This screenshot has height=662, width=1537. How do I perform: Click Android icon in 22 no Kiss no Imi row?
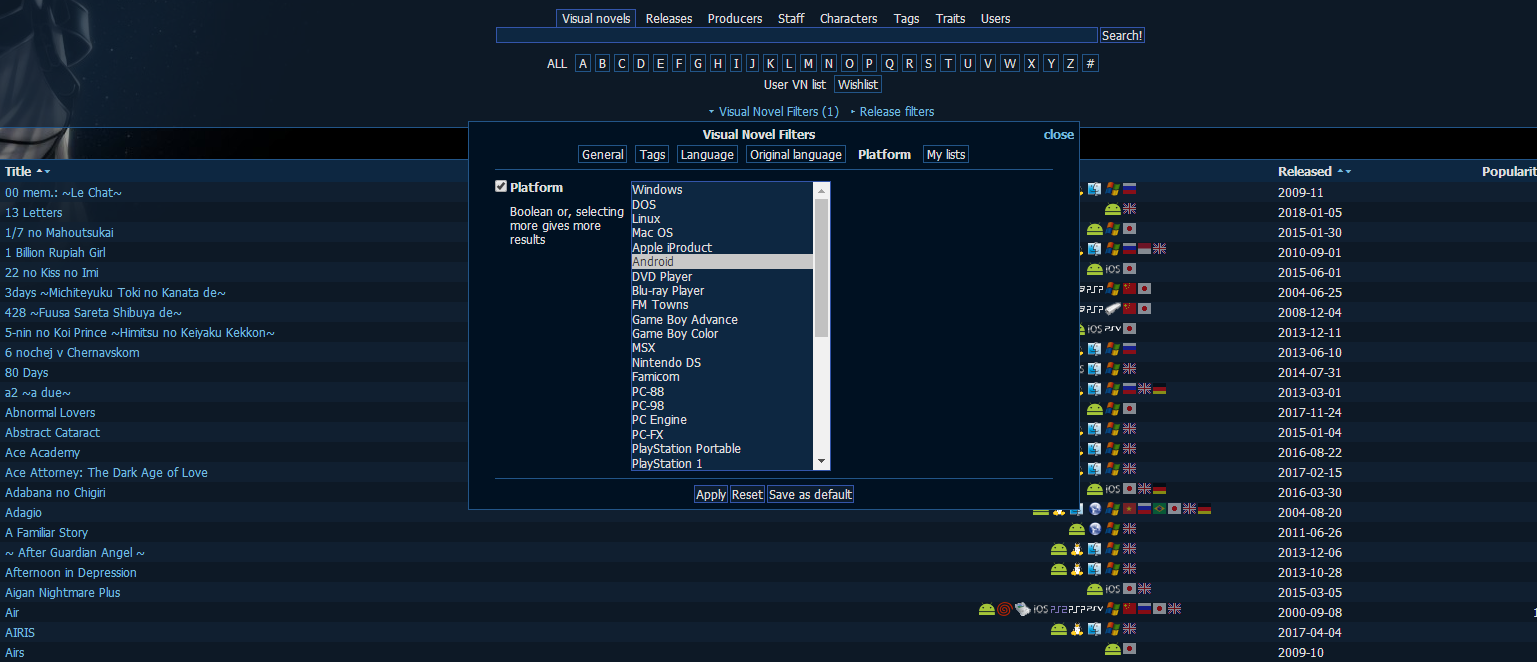1094,269
